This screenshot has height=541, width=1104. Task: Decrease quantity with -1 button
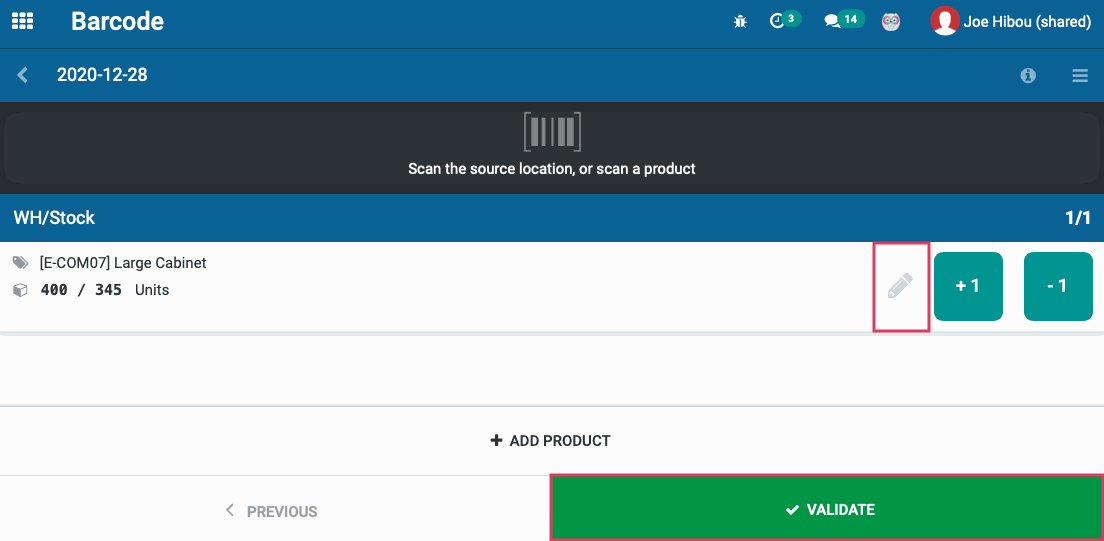point(1058,286)
